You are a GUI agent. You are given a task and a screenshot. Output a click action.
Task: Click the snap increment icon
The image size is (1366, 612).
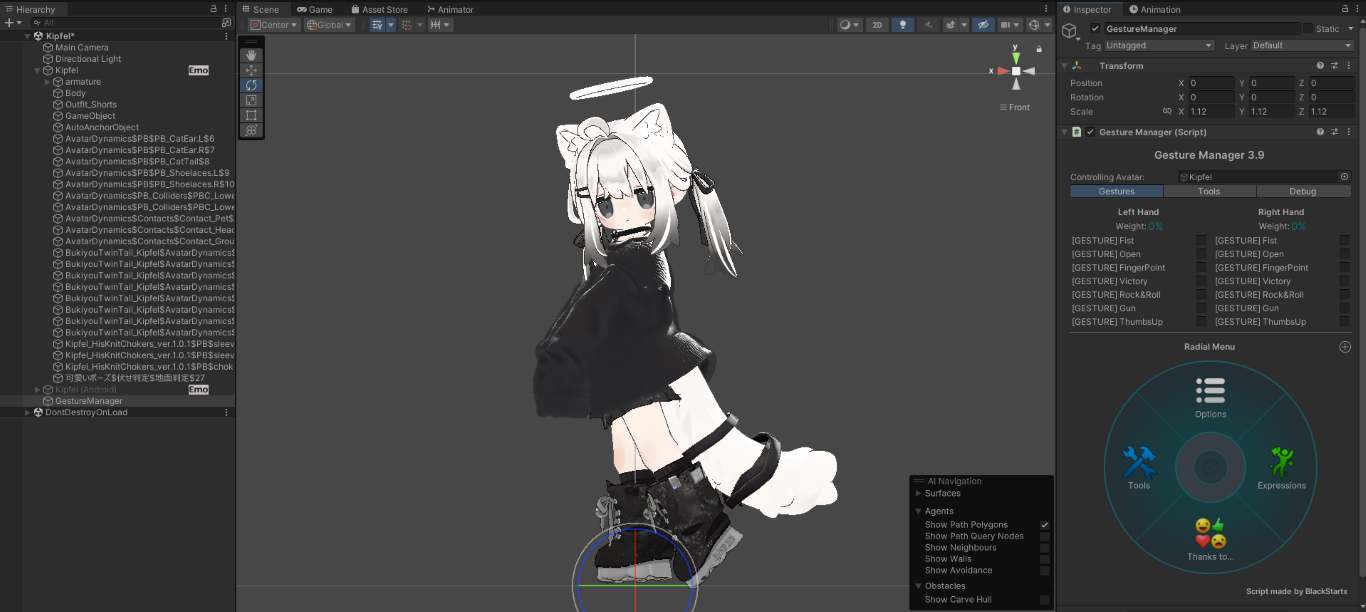point(440,25)
